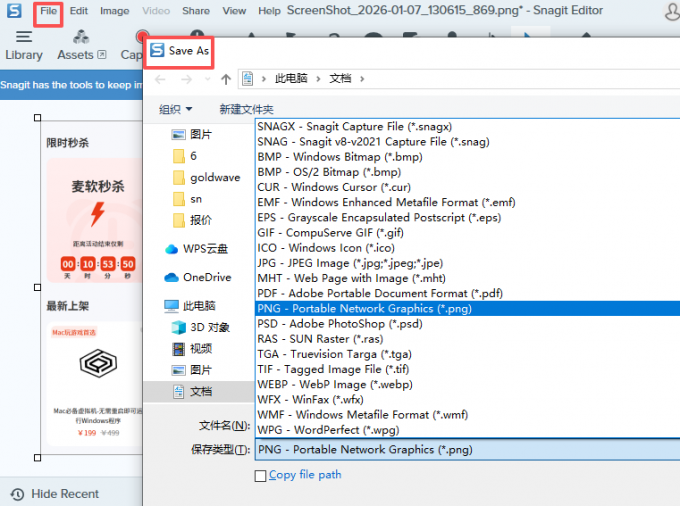Click the Back navigation arrow in Save As

(x=160, y=79)
